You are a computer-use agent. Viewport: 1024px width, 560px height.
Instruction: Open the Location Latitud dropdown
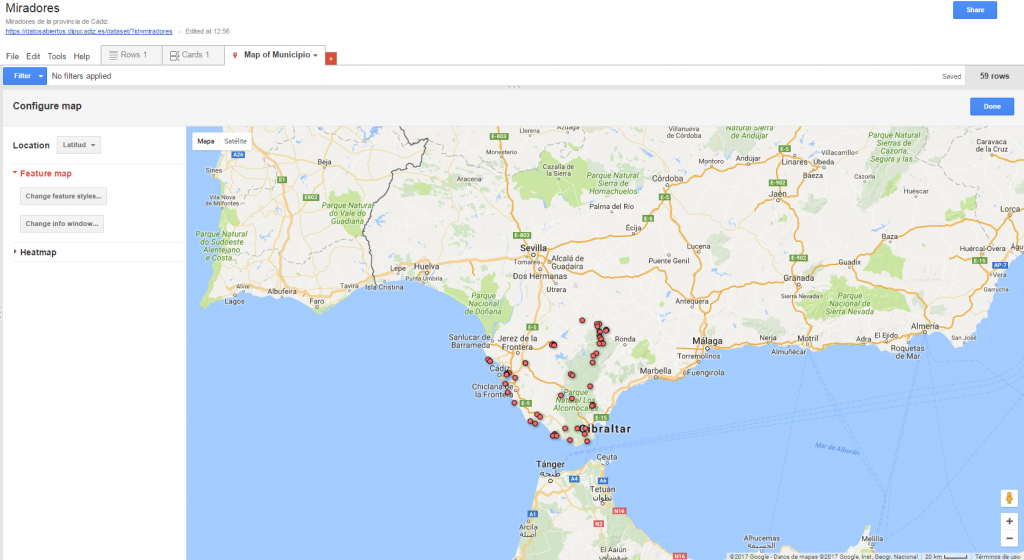(x=78, y=145)
